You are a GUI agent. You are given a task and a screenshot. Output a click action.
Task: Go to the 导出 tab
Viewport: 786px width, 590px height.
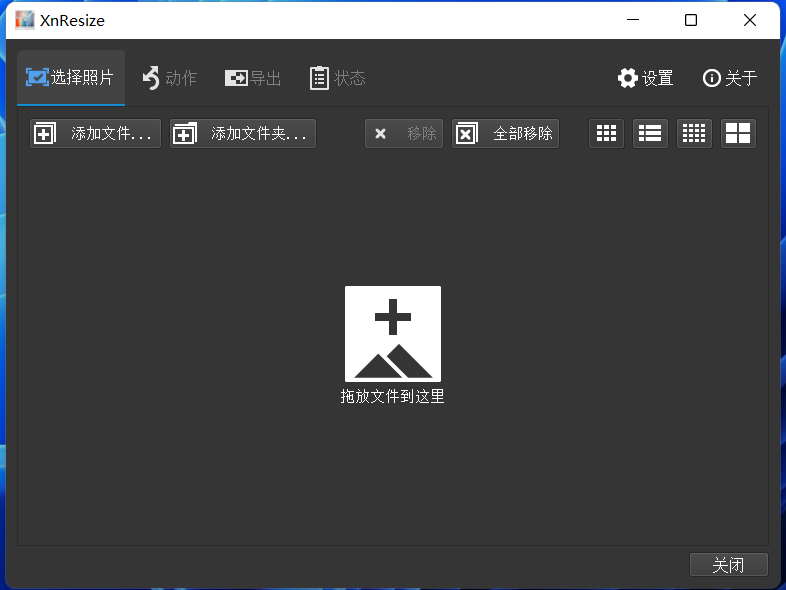point(253,78)
